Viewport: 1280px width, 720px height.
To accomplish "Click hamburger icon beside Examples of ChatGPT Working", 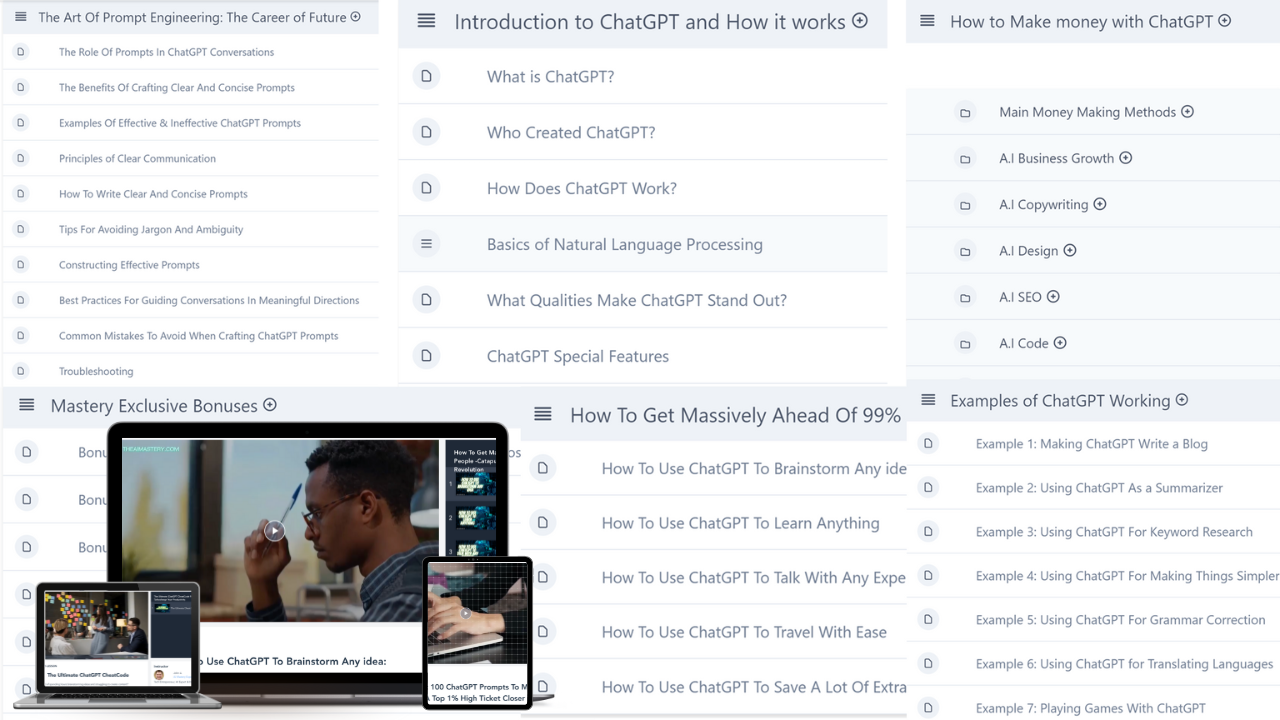I will click(928, 400).
